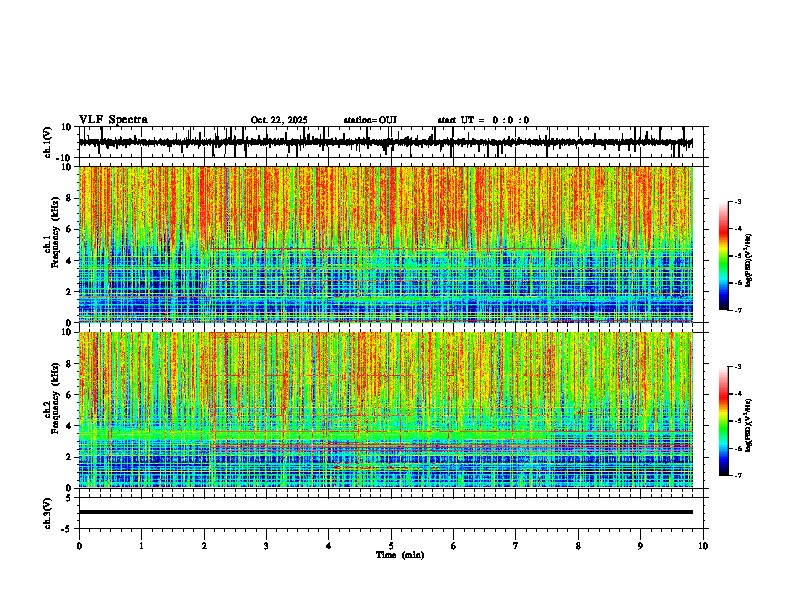The height and width of the screenshot is (612, 792).
Task: Click the '6' kHz tick on ch.2 axis
Action: pyautogui.click(x=70, y=395)
